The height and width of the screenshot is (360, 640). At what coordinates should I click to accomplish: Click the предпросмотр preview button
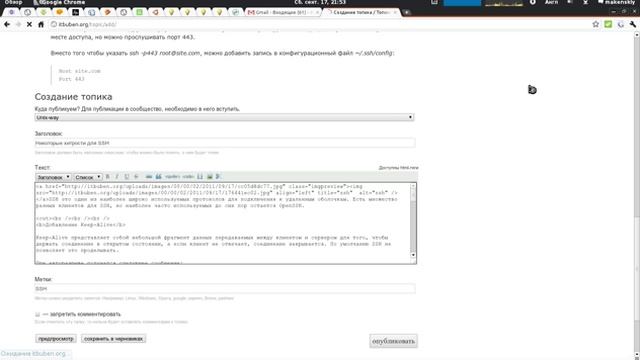[x=56, y=339]
